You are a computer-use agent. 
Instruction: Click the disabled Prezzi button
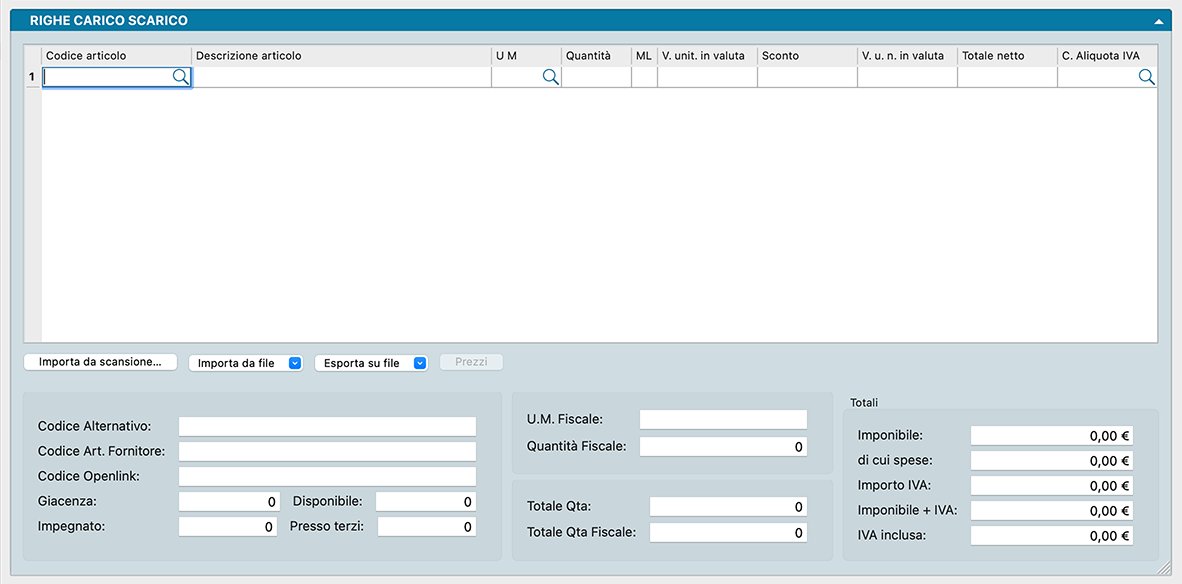click(471, 362)
